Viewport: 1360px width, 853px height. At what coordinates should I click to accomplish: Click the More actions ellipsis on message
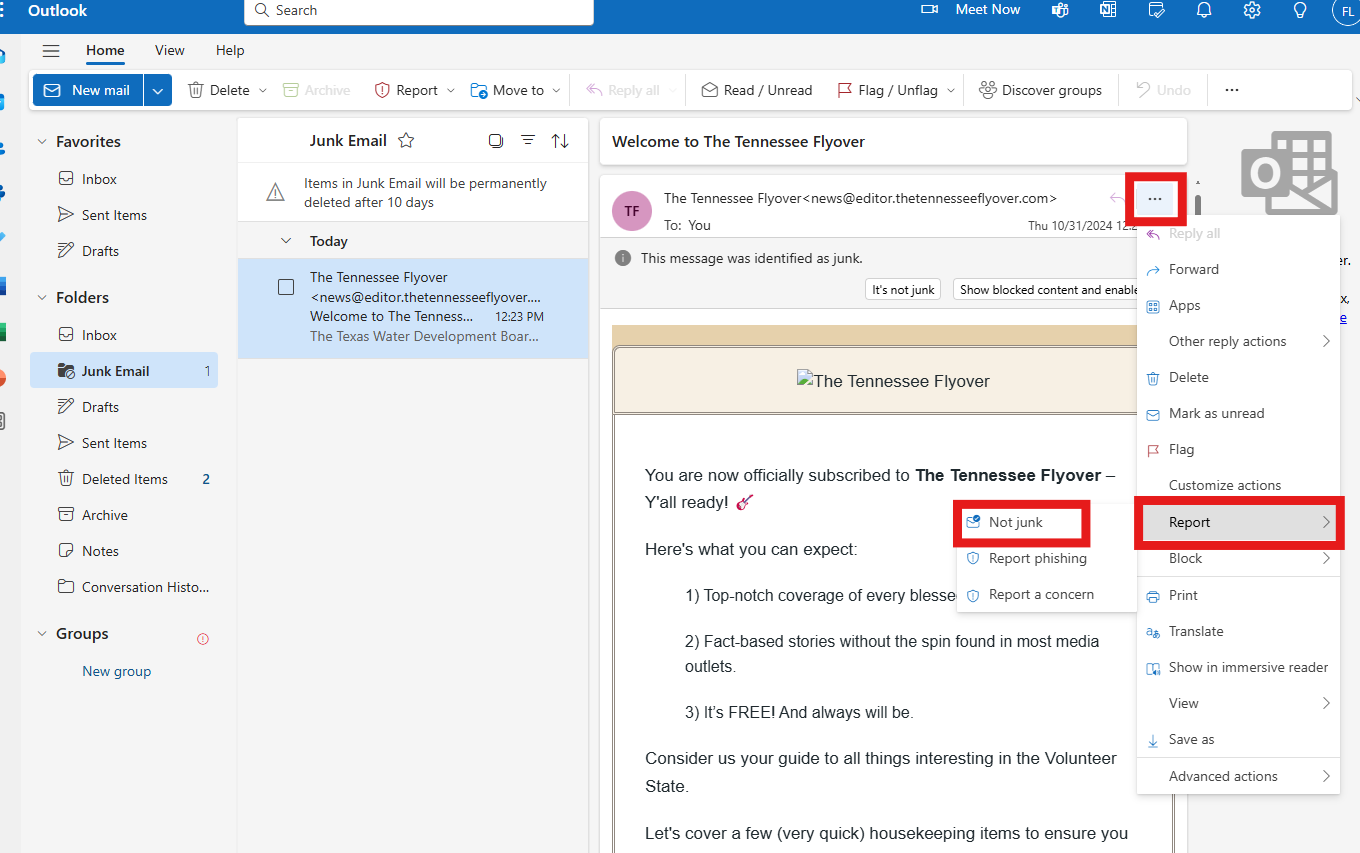click(1155, 199)
